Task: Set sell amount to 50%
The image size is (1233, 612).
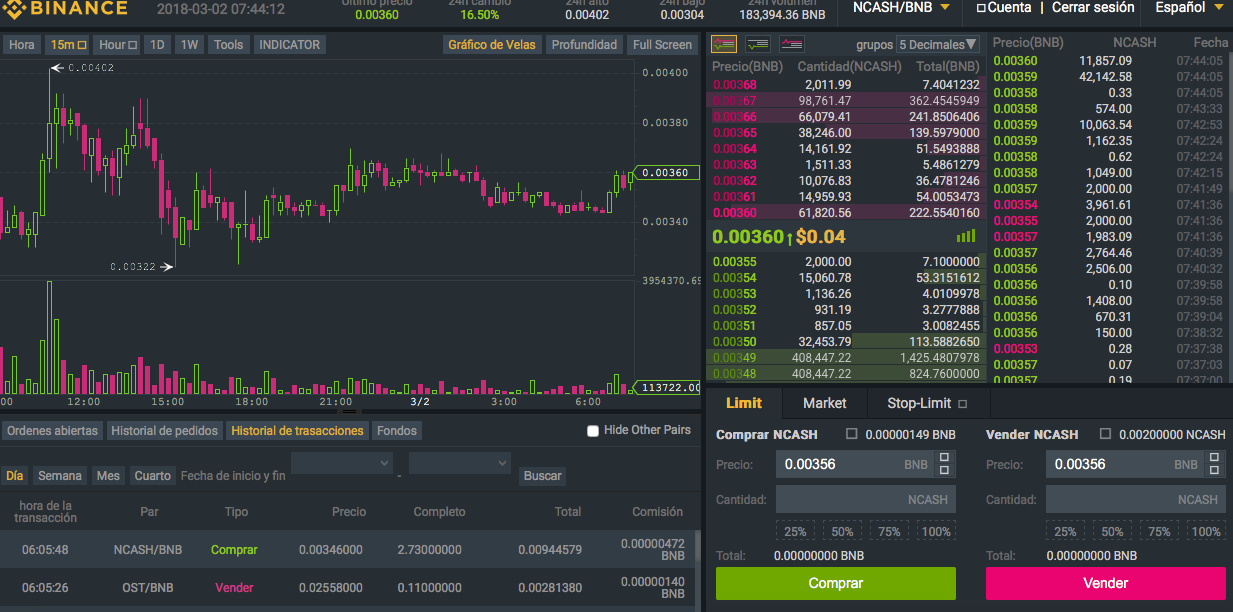Action: pyautogui.click(x=1112, y=531)
